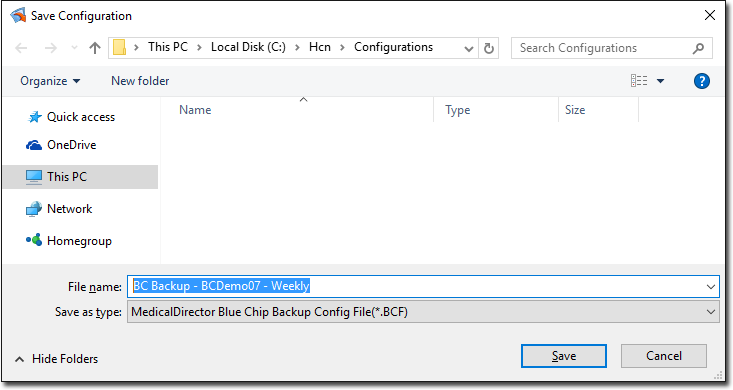Click the Save button
733x390 pixels.
[564, 356]
